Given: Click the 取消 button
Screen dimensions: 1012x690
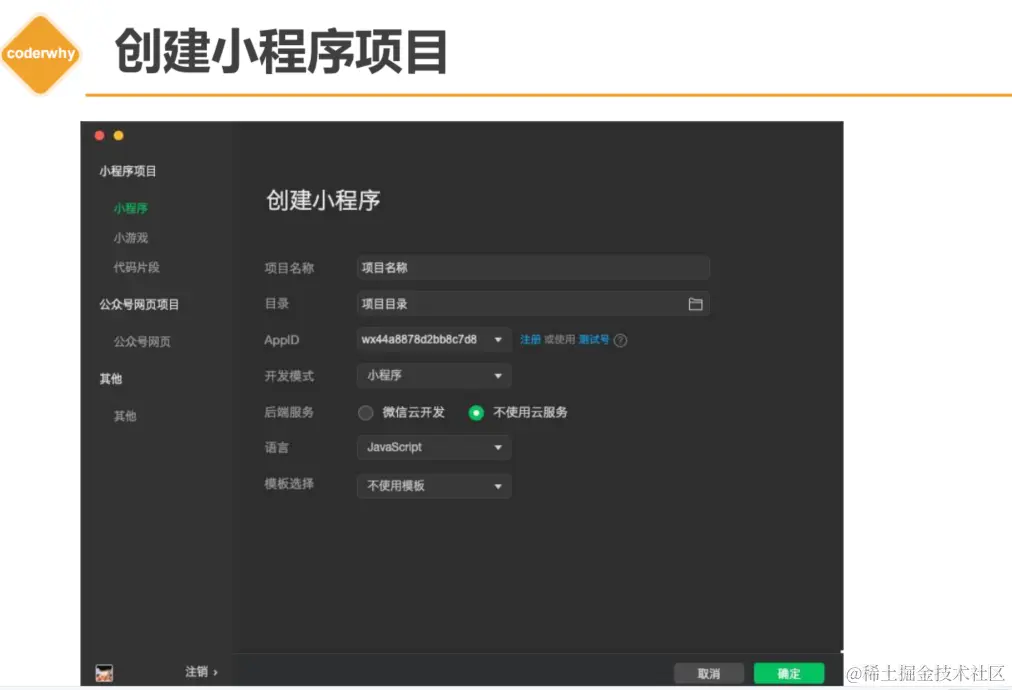Looking at the screenshot, I should tap(709, 673).
